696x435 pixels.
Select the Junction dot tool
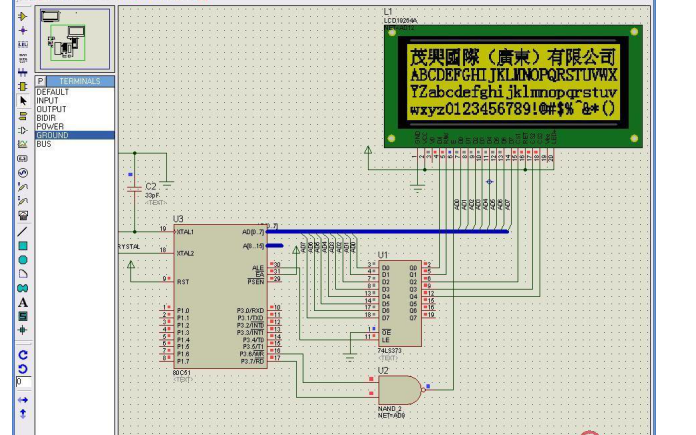pos(23,30)
